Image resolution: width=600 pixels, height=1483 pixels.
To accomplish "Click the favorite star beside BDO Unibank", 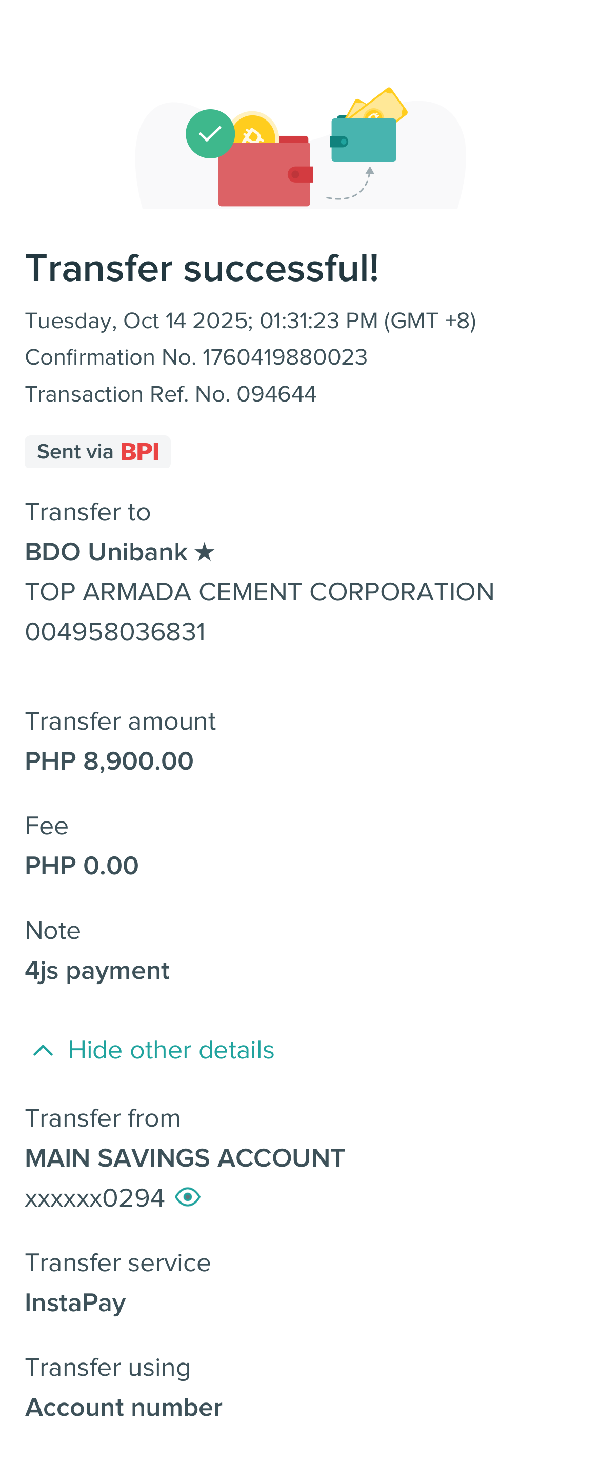I will click(205, 552).
